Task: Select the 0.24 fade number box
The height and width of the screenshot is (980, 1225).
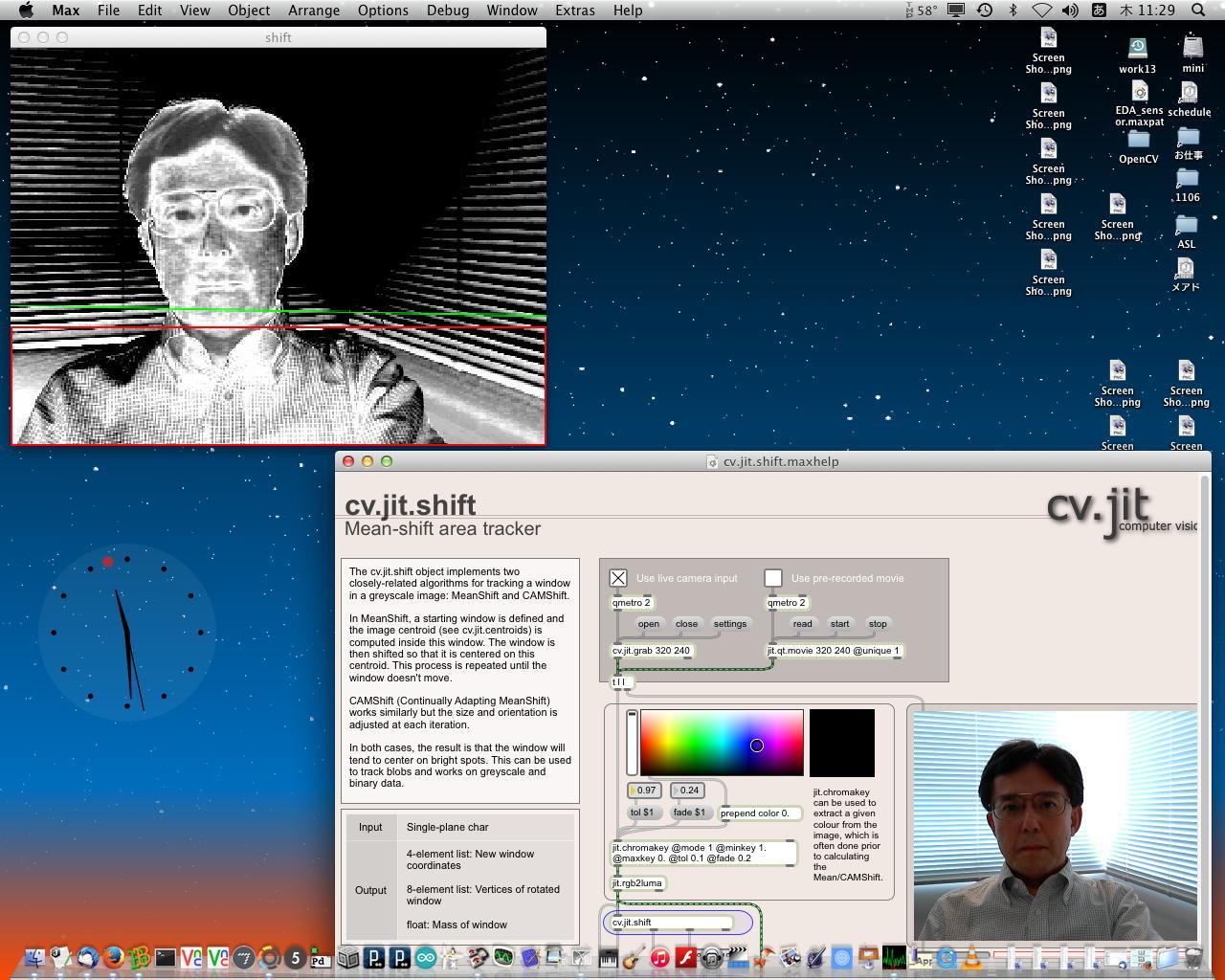Action: (x=688, y=791)
